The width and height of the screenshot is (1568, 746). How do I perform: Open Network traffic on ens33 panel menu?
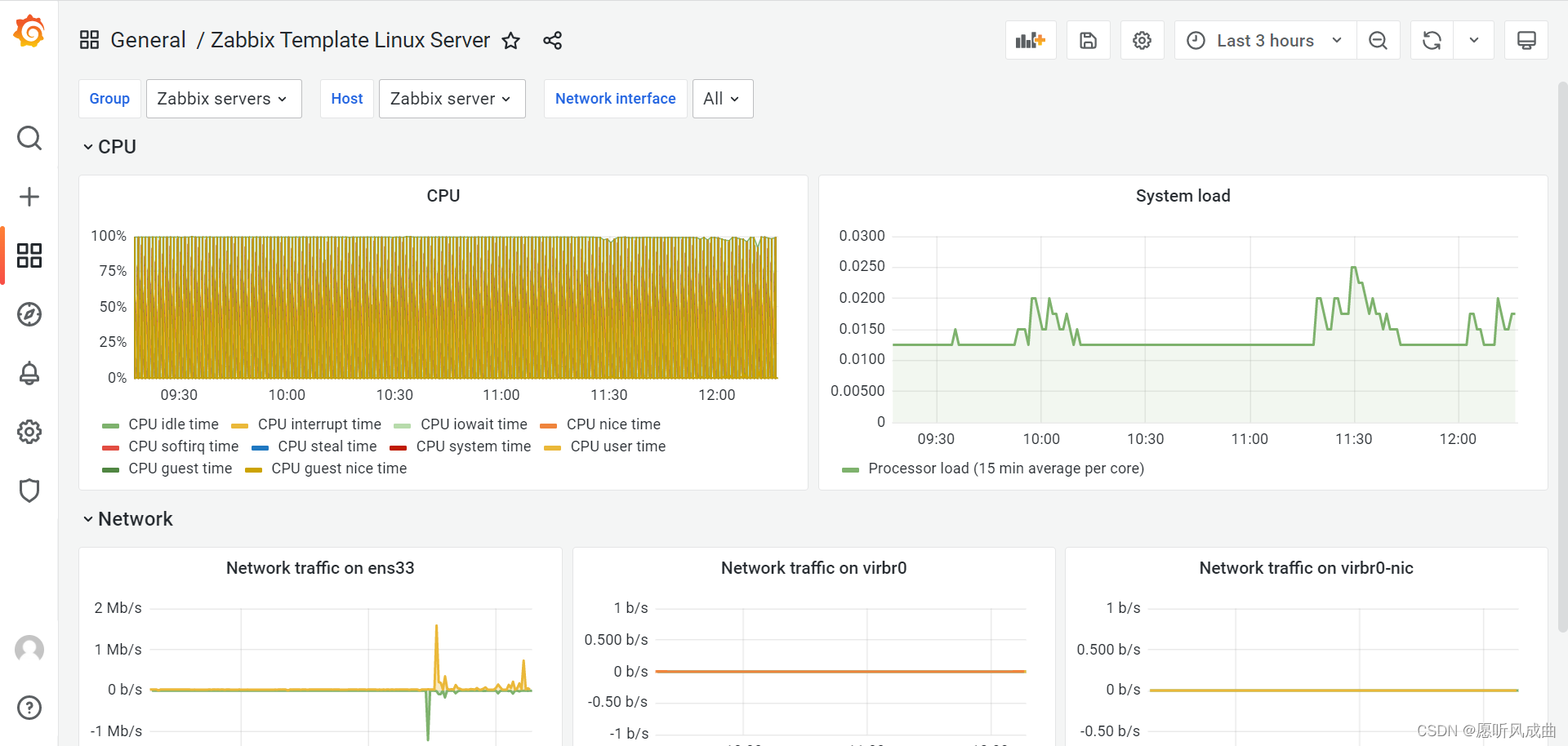(320, 568)
